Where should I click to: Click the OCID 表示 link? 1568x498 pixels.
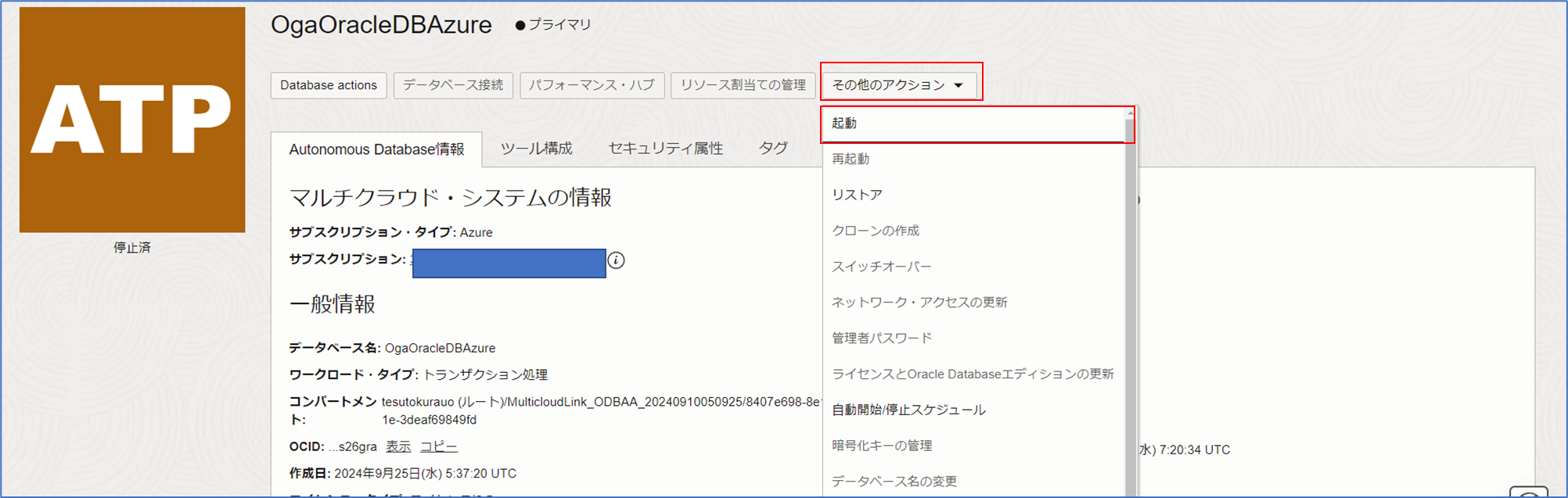[x=398, y=446]
